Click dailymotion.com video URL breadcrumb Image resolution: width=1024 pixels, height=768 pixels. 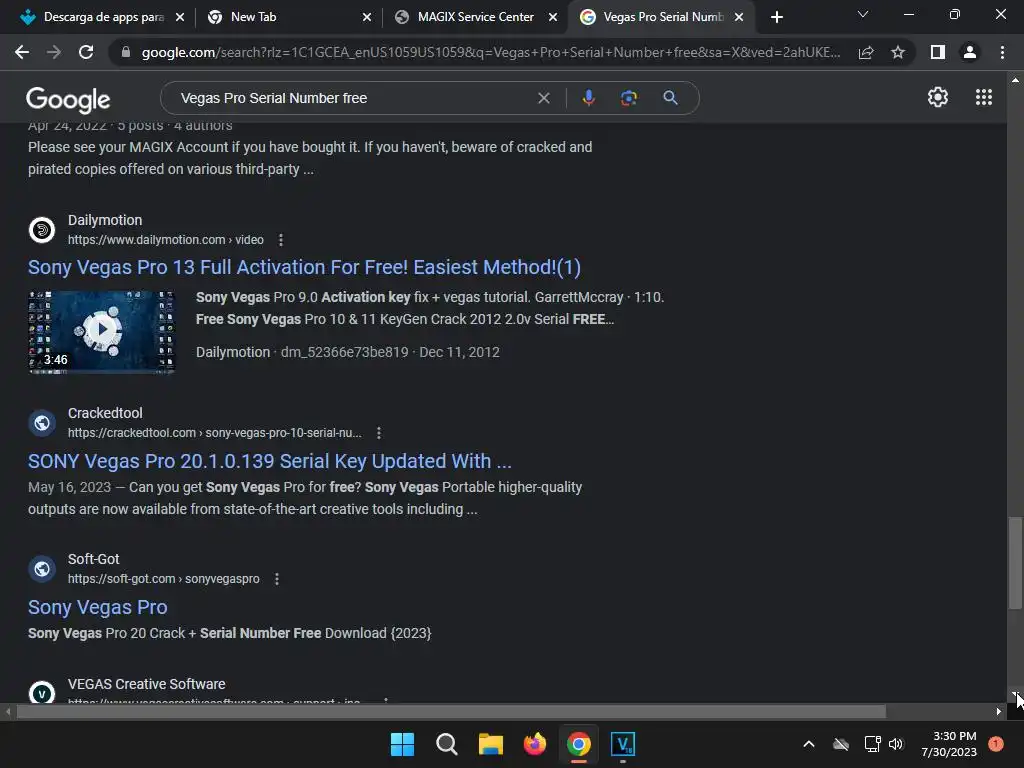[x=166, y=240]
